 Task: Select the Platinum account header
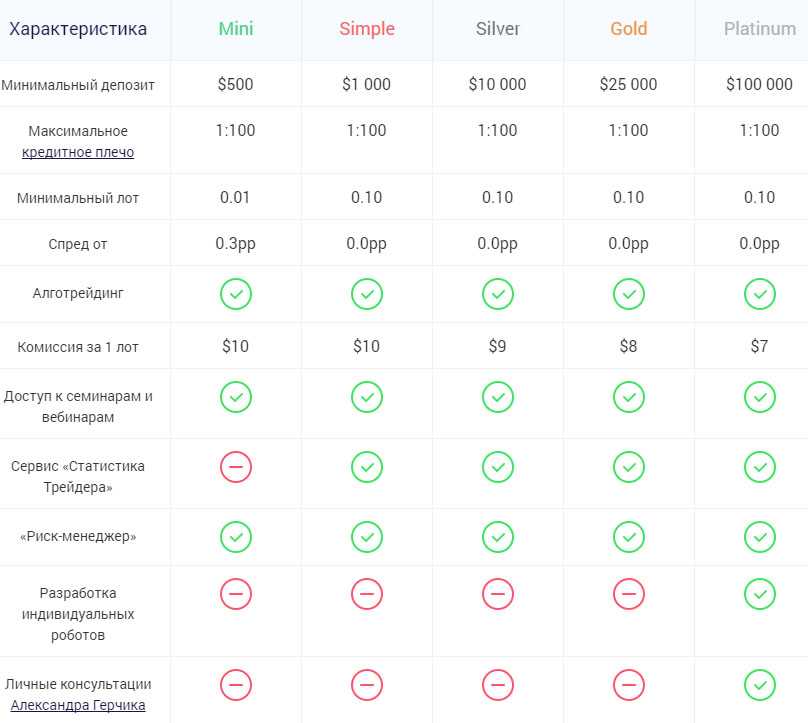coord(760,29)
